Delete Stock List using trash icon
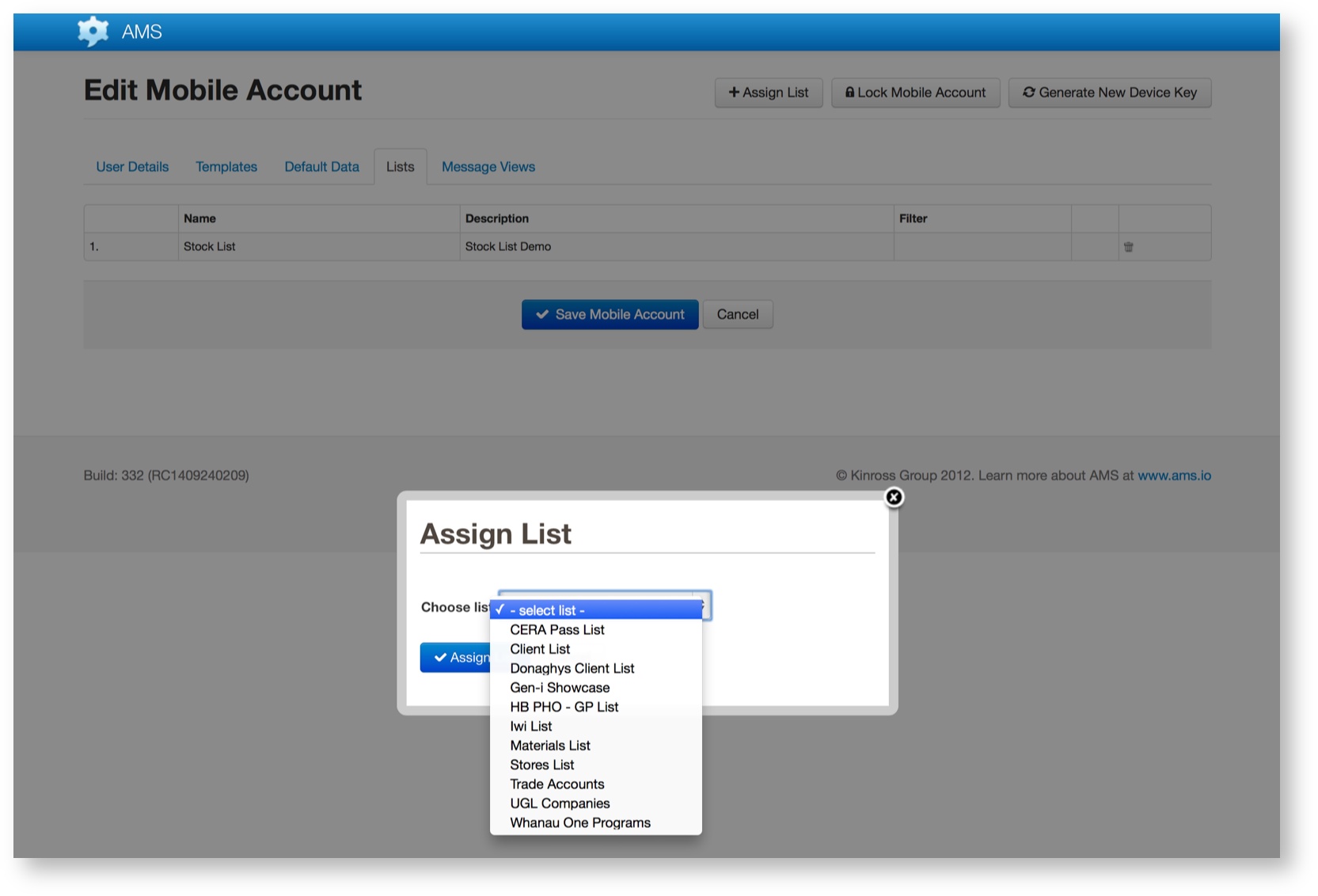1318x896 pixels. 1128,247
